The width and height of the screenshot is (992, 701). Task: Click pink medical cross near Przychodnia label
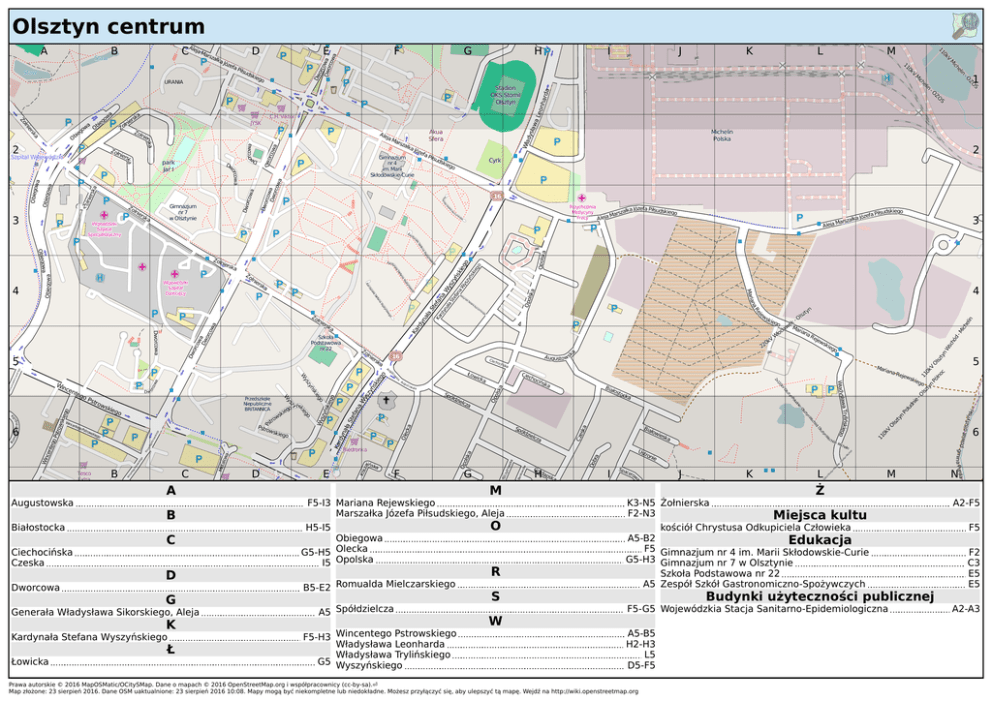click(x=582, y=199)
